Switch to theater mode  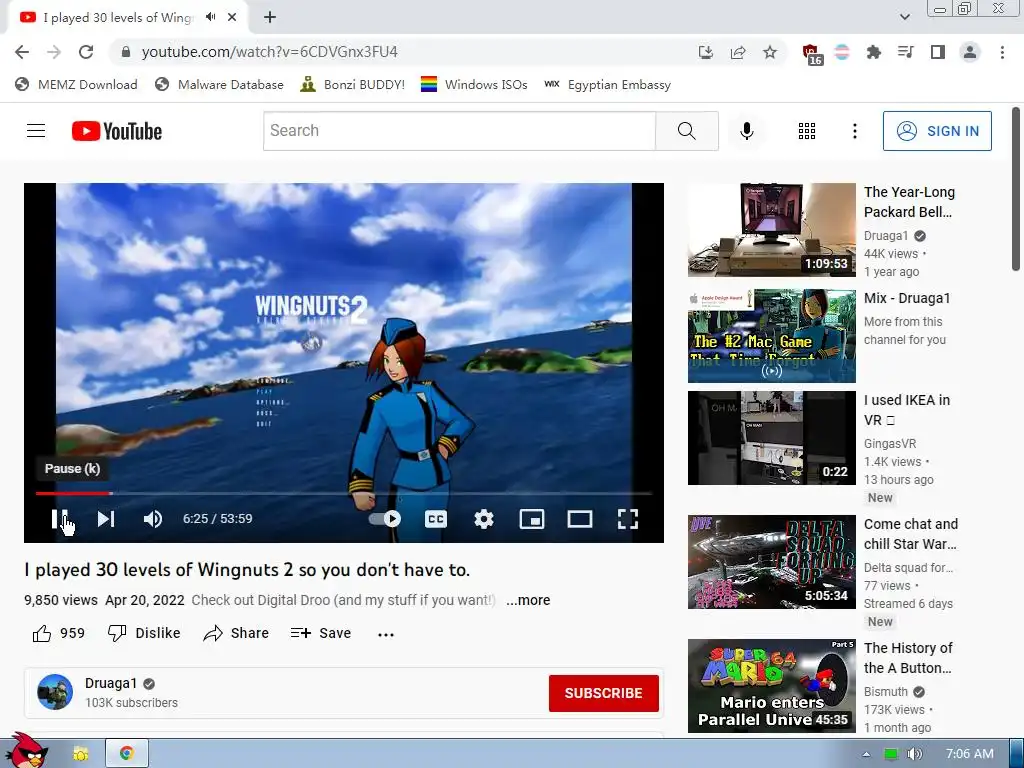[x=580, y=519]
